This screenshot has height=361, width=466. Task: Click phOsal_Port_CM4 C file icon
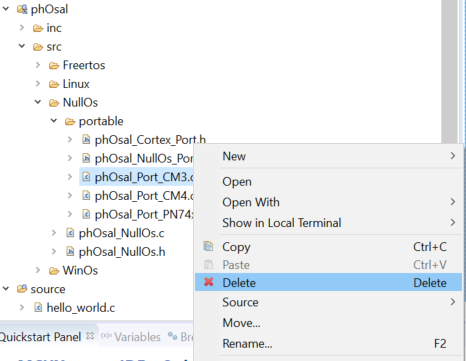[86, 195]
